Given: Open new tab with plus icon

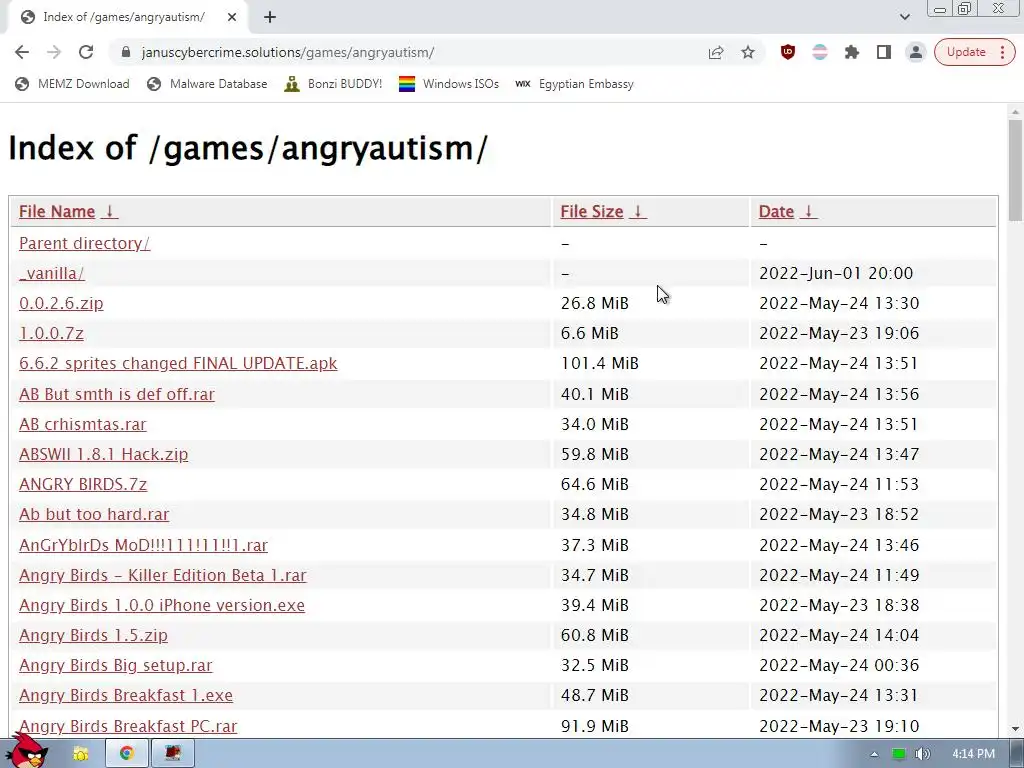Looking at the screenshot, I should click(x=270, y=17).
